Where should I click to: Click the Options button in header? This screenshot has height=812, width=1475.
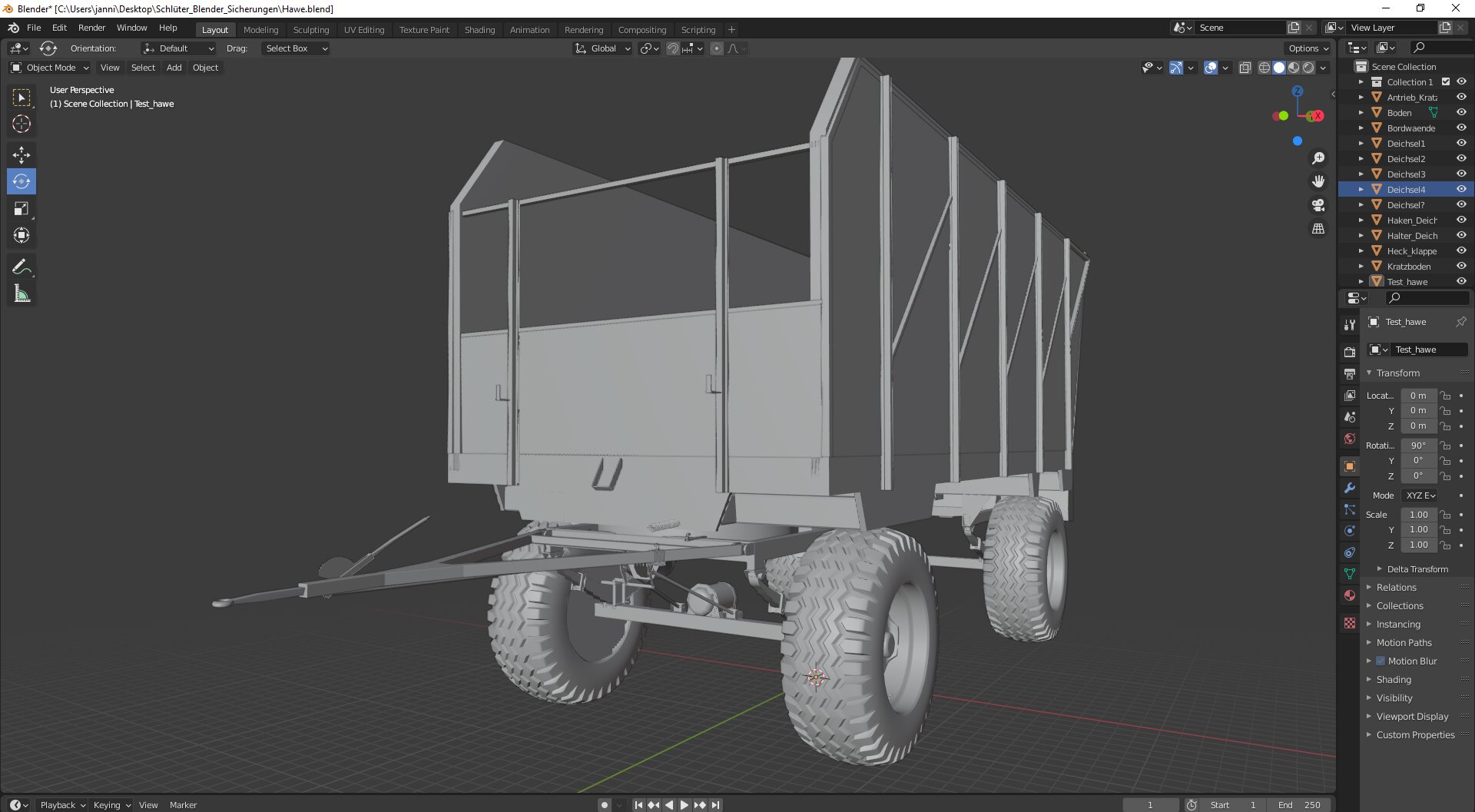coord(1308,48)
